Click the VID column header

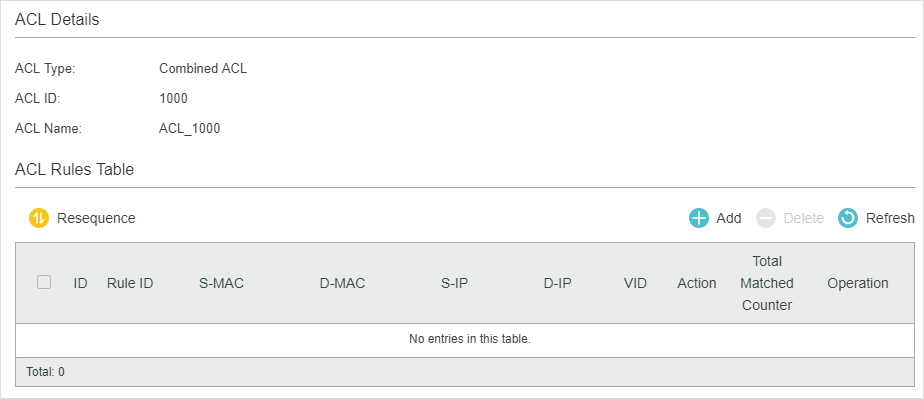click(635, 283)
